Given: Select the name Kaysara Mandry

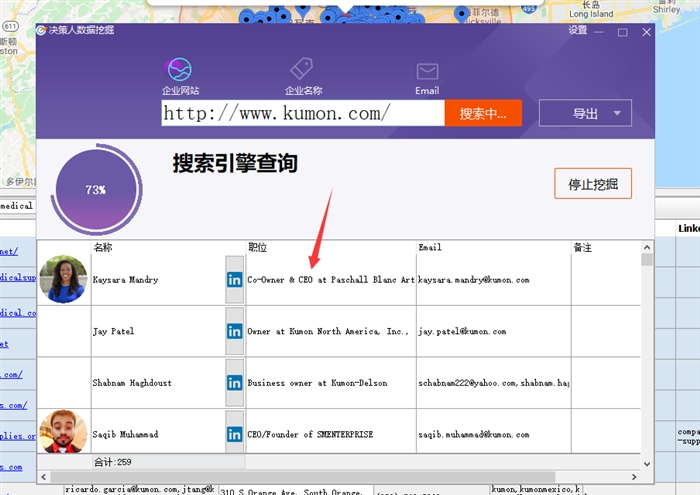Looking at the screenshot, I should (125, 280).
